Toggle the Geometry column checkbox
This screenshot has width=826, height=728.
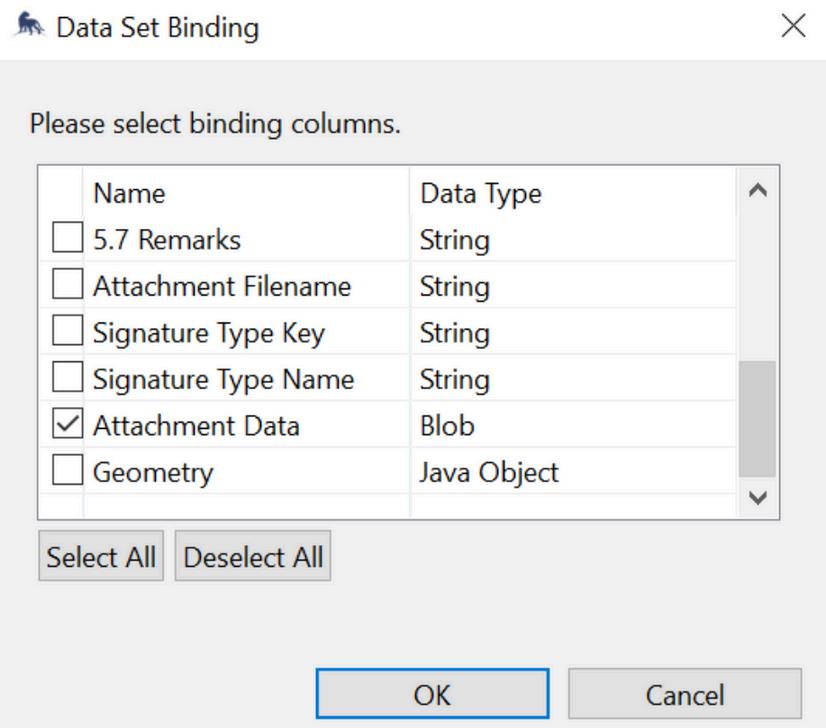pyautogui.click(x=66, y=472)
